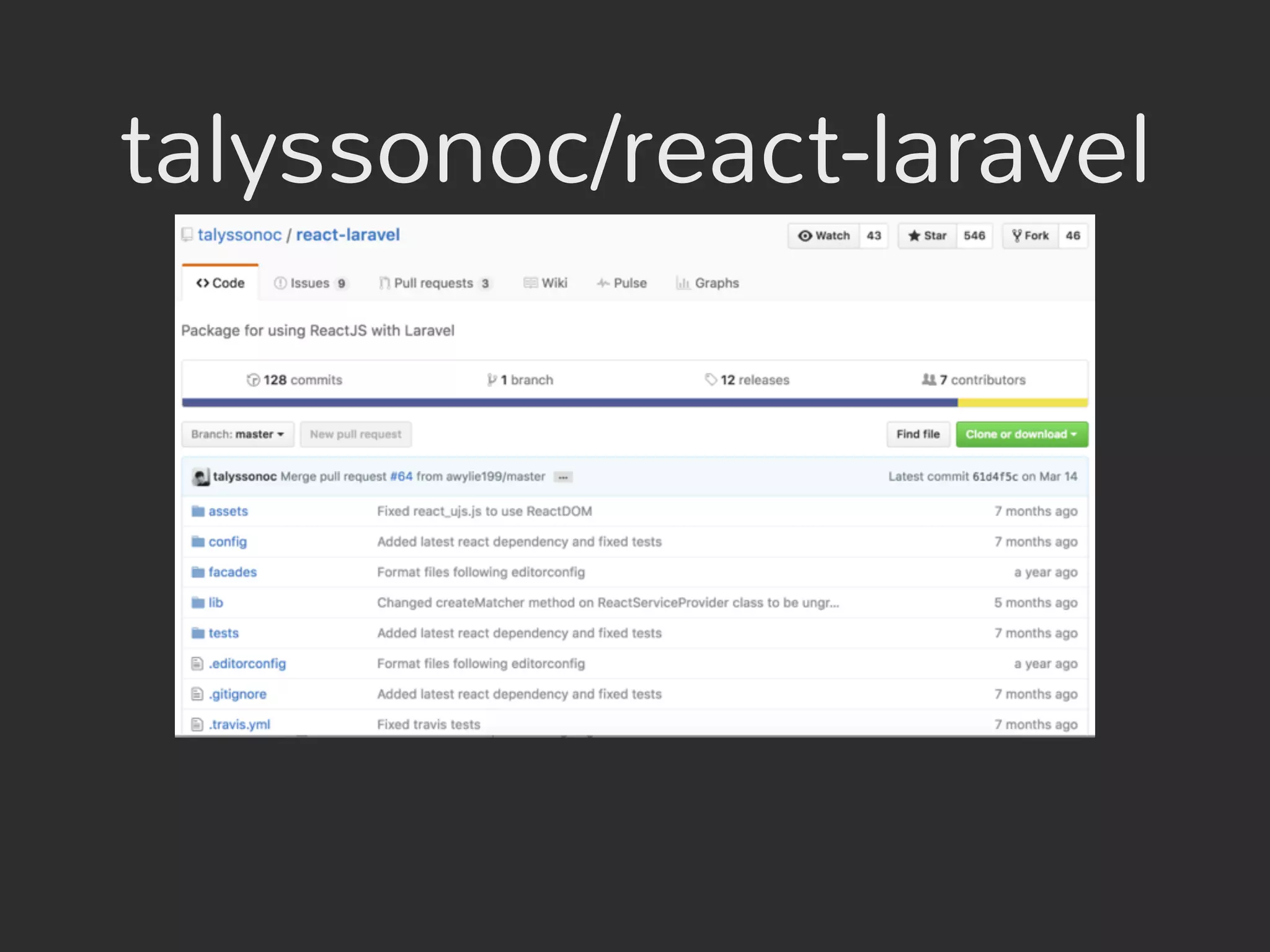Click the Issues count badge 9
1270x952 pixels.
pyautogui.click(x=341, y=284)
